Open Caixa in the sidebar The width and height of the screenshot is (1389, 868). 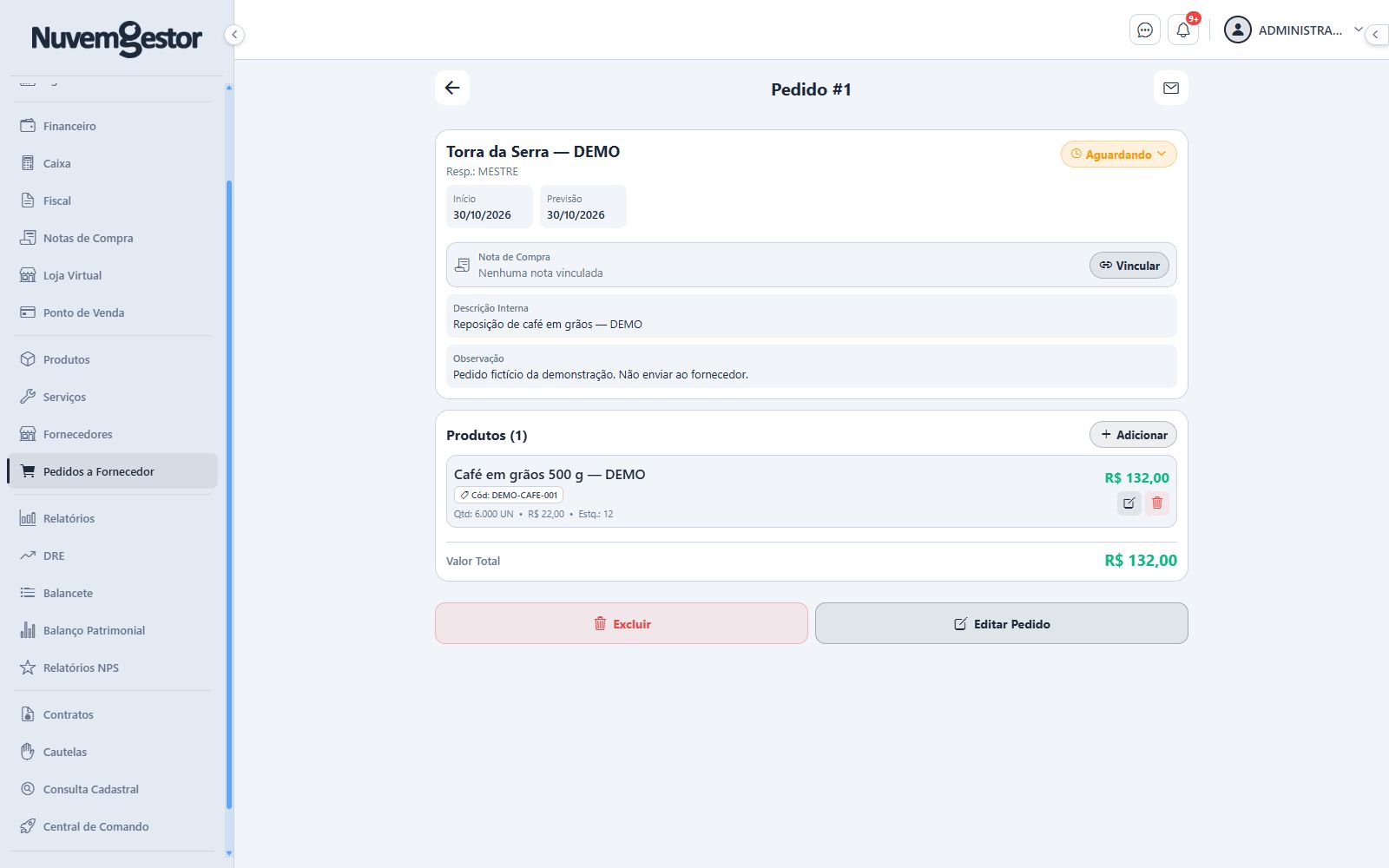coord(112,163)
